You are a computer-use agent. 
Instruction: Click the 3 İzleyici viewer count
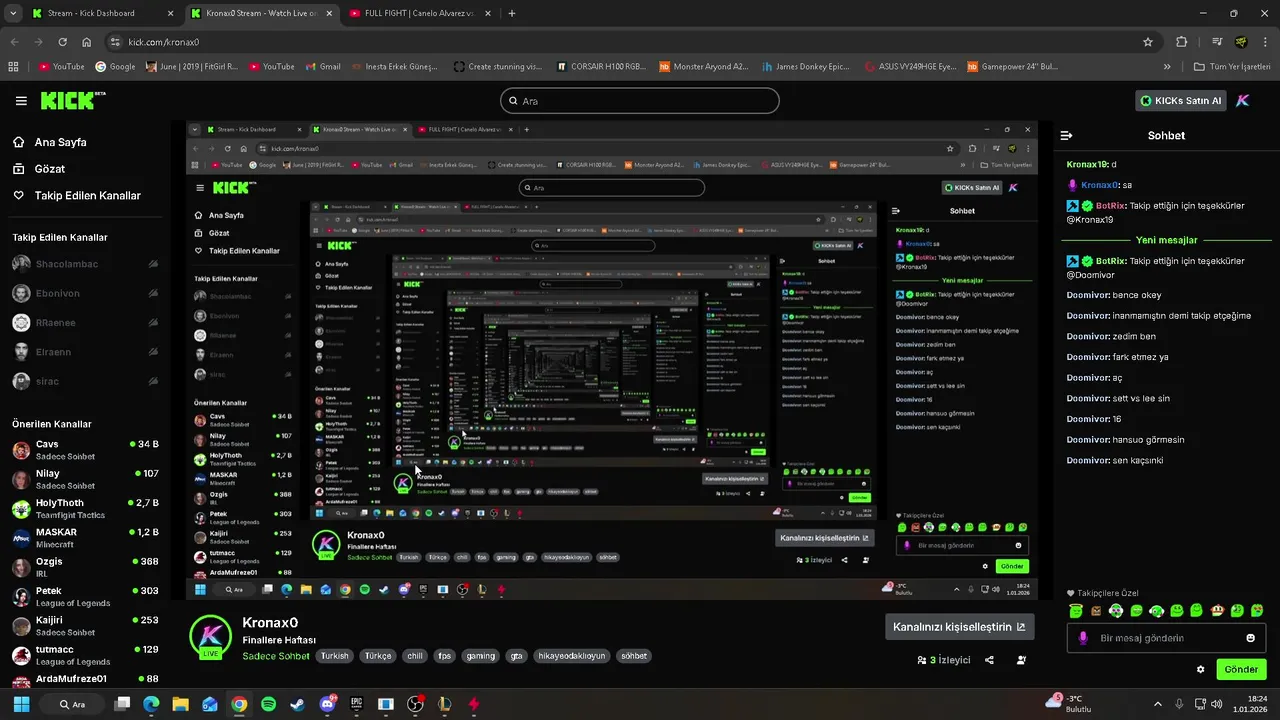tap(944, 660)
